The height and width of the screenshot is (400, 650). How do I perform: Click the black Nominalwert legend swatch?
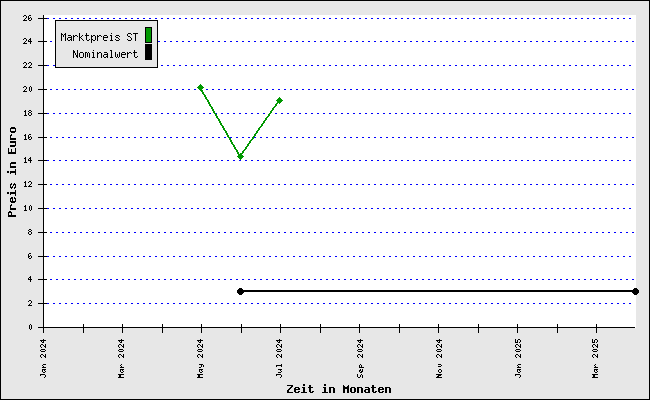coord(148,52)
